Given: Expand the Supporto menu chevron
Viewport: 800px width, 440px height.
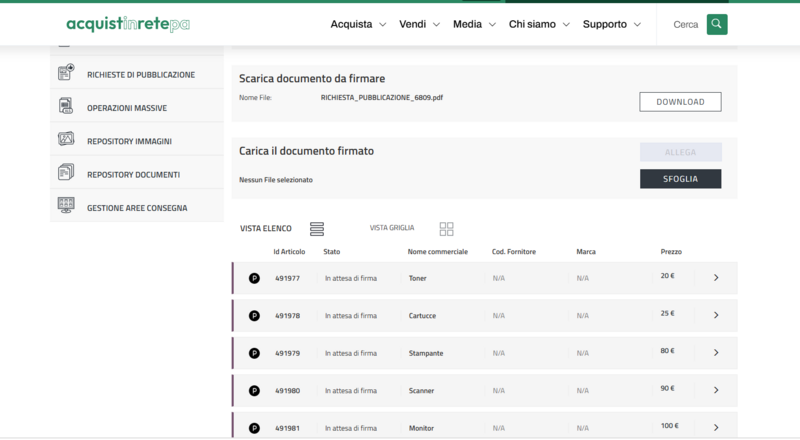Looking at the screenshot, I should [637, 25].
